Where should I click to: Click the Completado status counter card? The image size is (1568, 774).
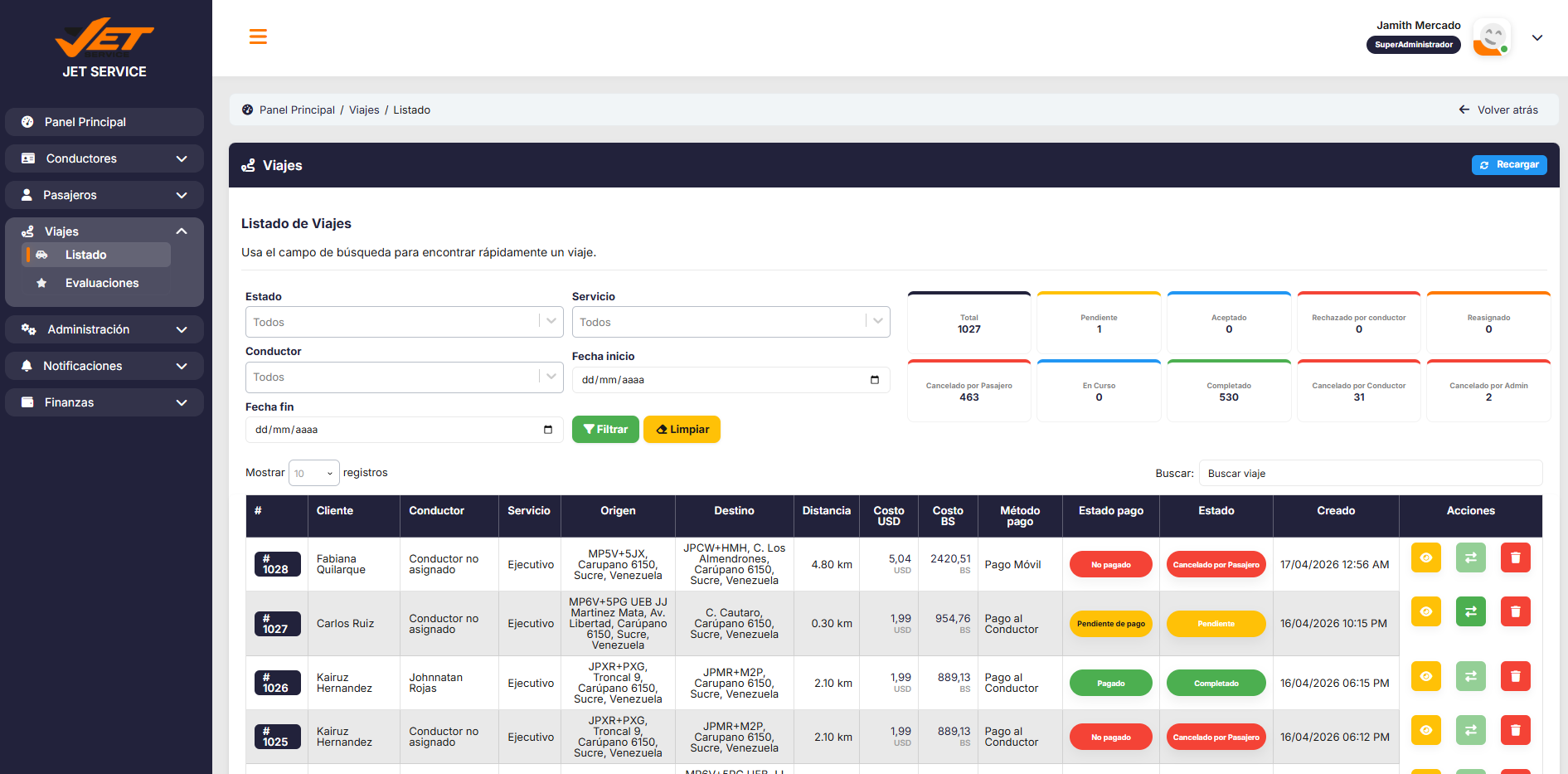coord(1229,392)
